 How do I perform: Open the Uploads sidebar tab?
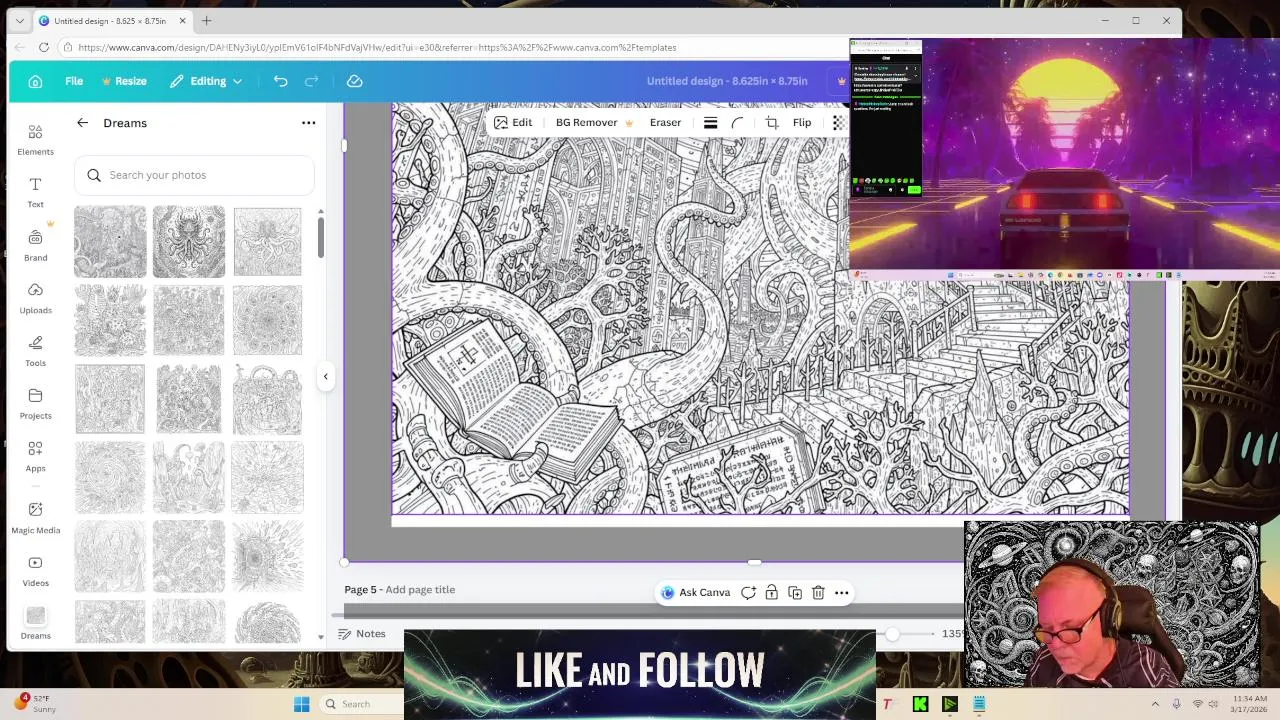pyautogui.click(x=35, y=298)
